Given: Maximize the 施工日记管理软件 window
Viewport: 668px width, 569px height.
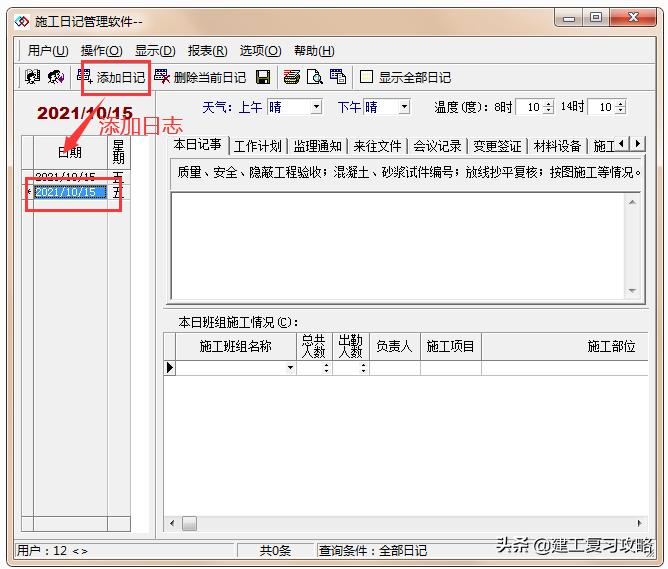Looking at the screenshot, I should point(596,18).
